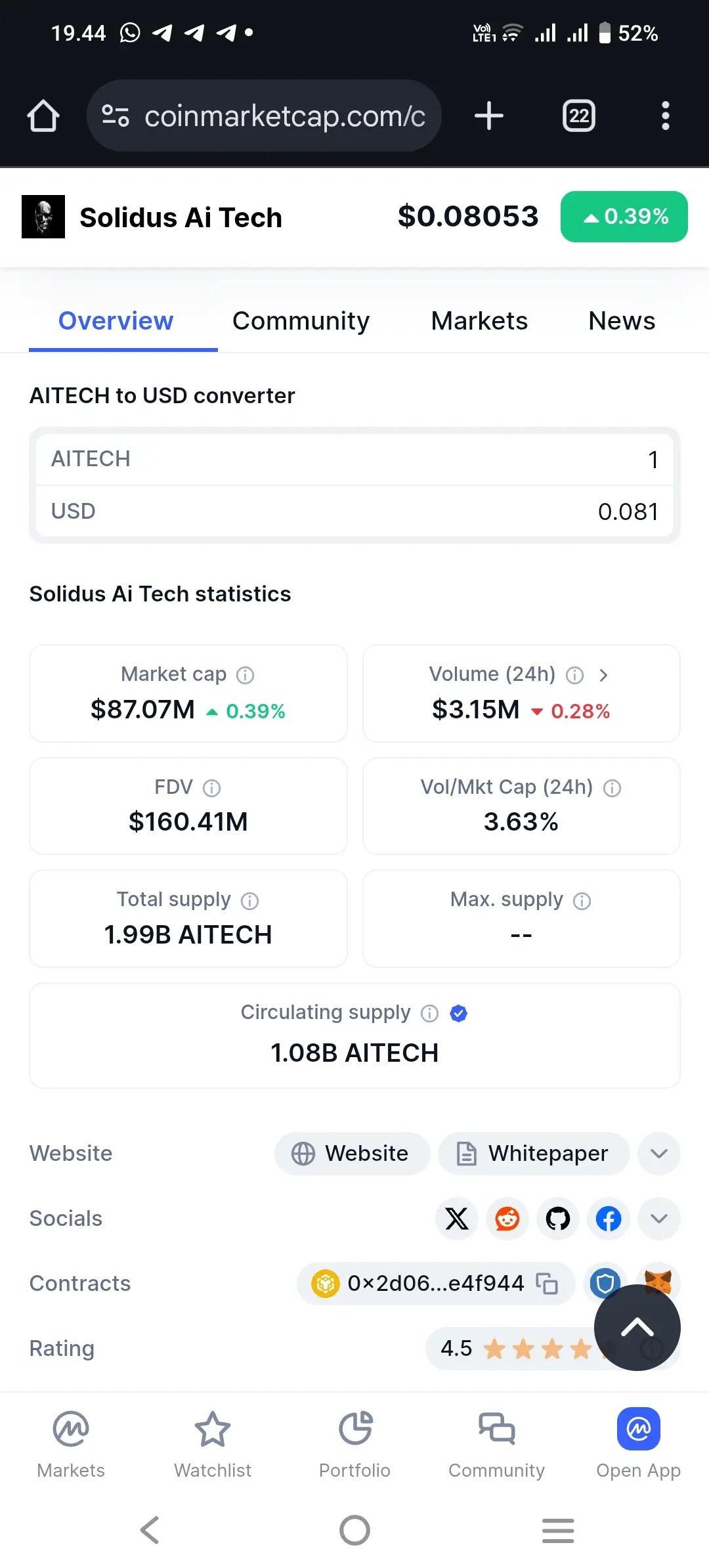This screenshot has width=709, height=1568.
Task: Go to browser home page
Action: pos(43,116)
